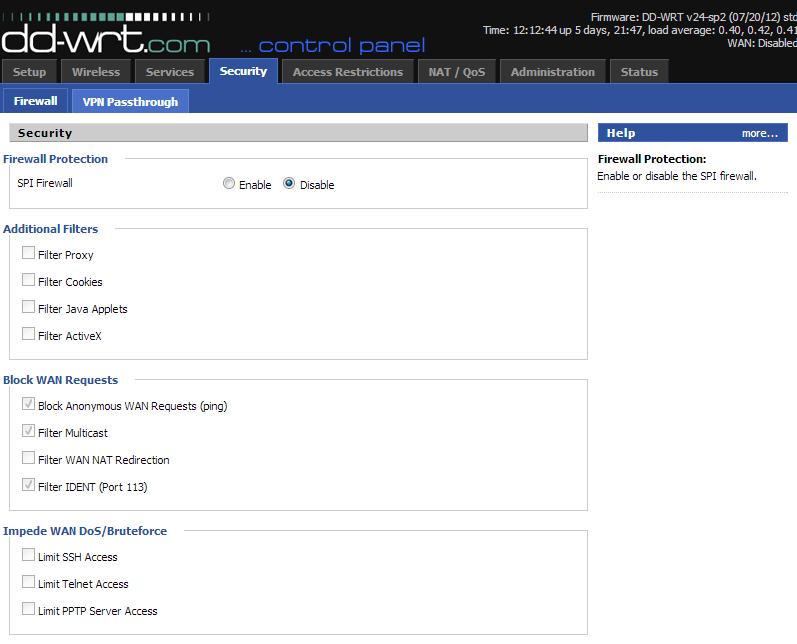Open the Services tab
Viewport: 797px width, 644px height.
(170, 72)
